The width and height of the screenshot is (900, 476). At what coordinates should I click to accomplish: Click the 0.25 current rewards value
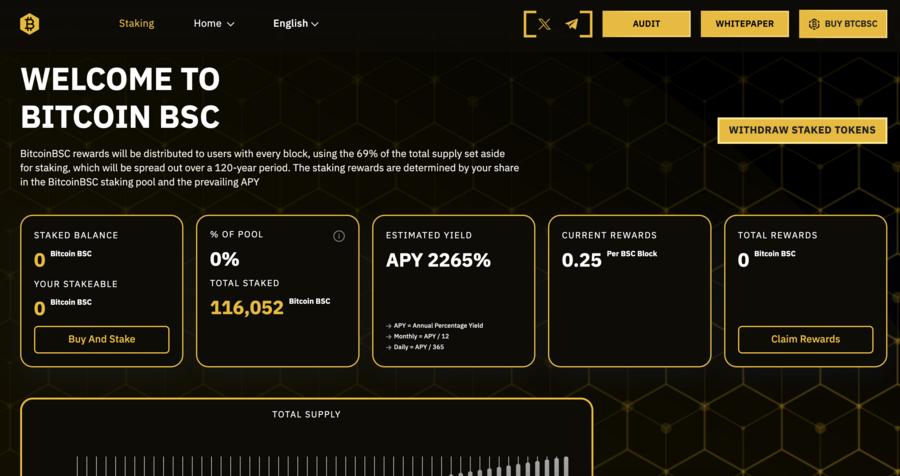tap(581, 260)
